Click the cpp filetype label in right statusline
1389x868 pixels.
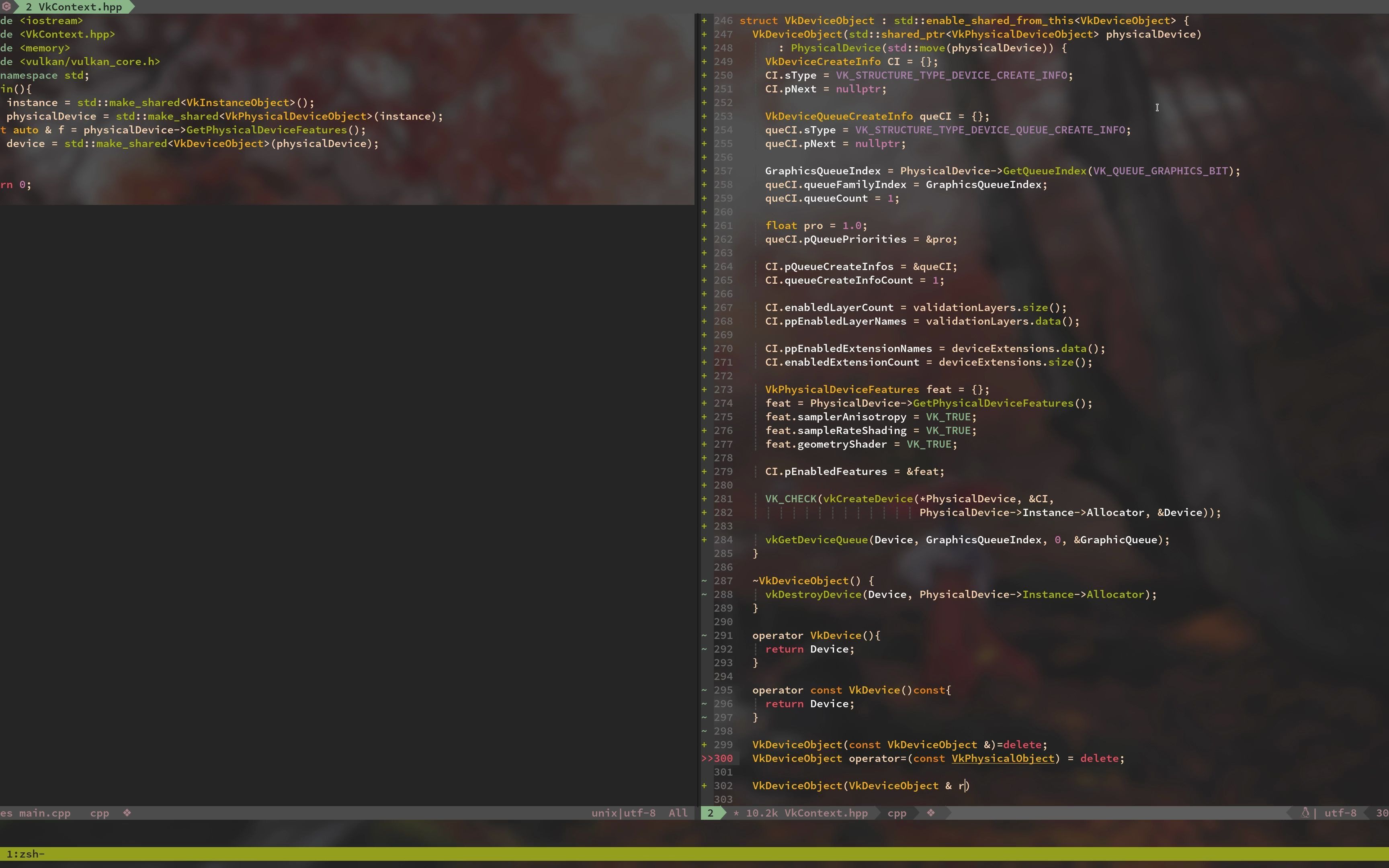tap(897, 813)
